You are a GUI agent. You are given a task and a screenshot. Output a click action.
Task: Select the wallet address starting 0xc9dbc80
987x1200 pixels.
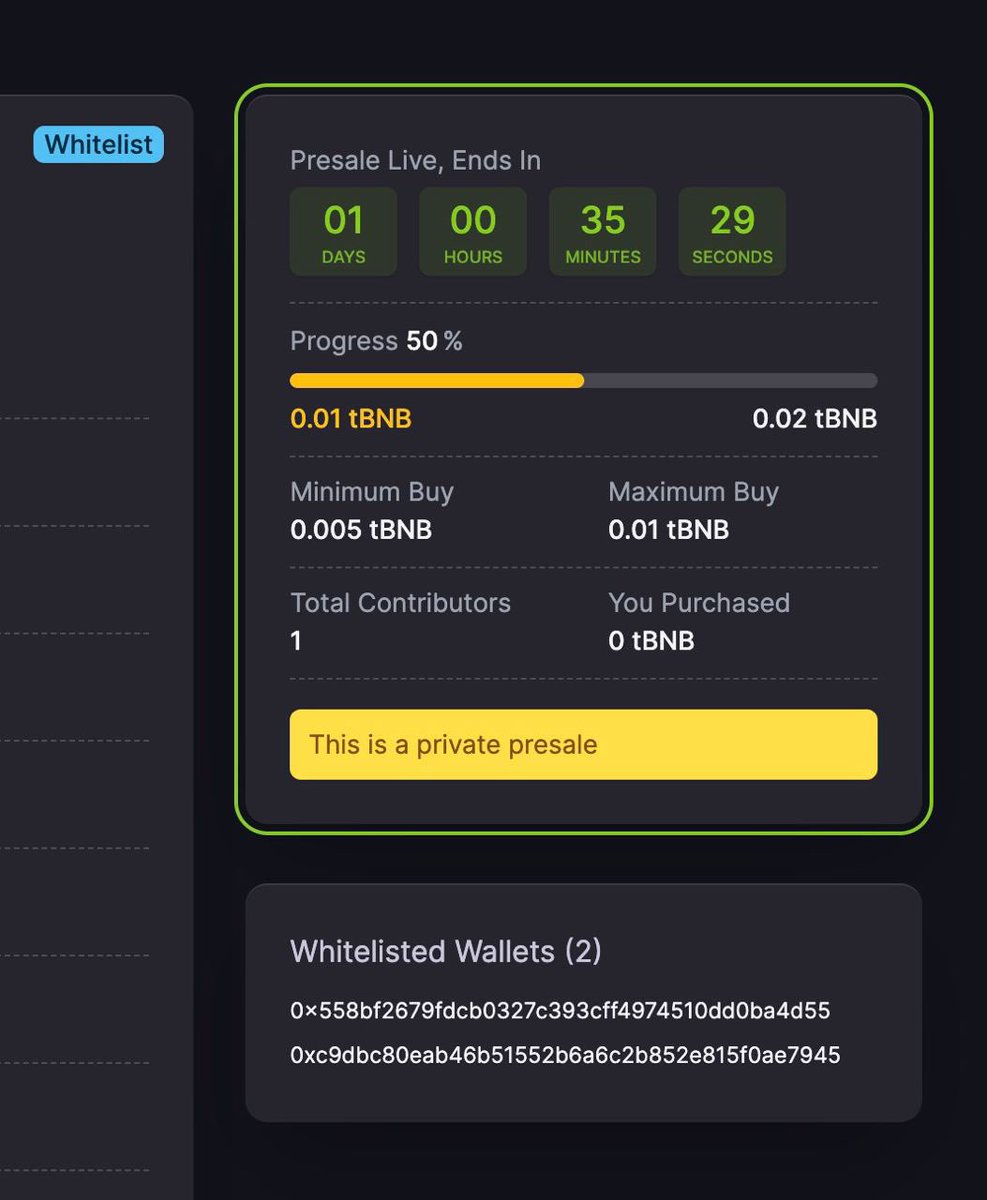(x=565, y=1055)
